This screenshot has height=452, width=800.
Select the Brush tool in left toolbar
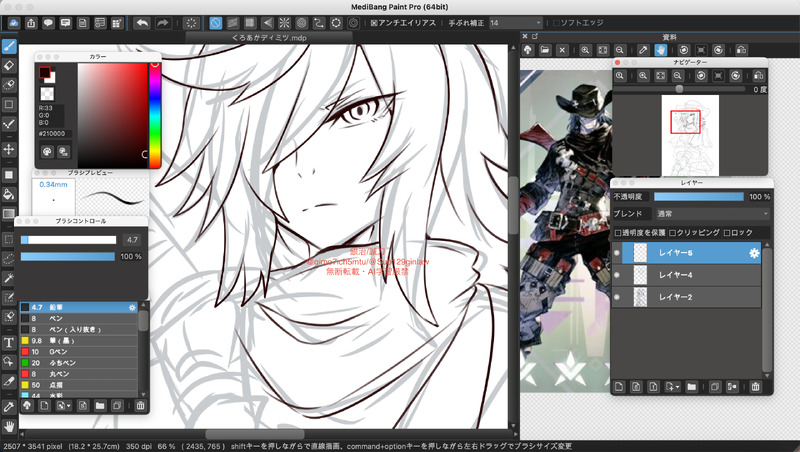tap(9, 47)
